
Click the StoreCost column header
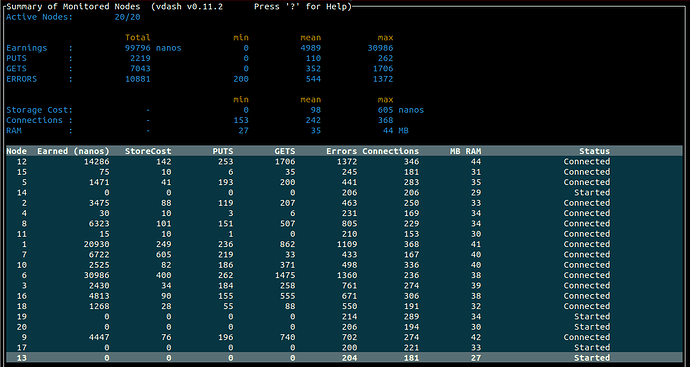click(x=148, y=151)
